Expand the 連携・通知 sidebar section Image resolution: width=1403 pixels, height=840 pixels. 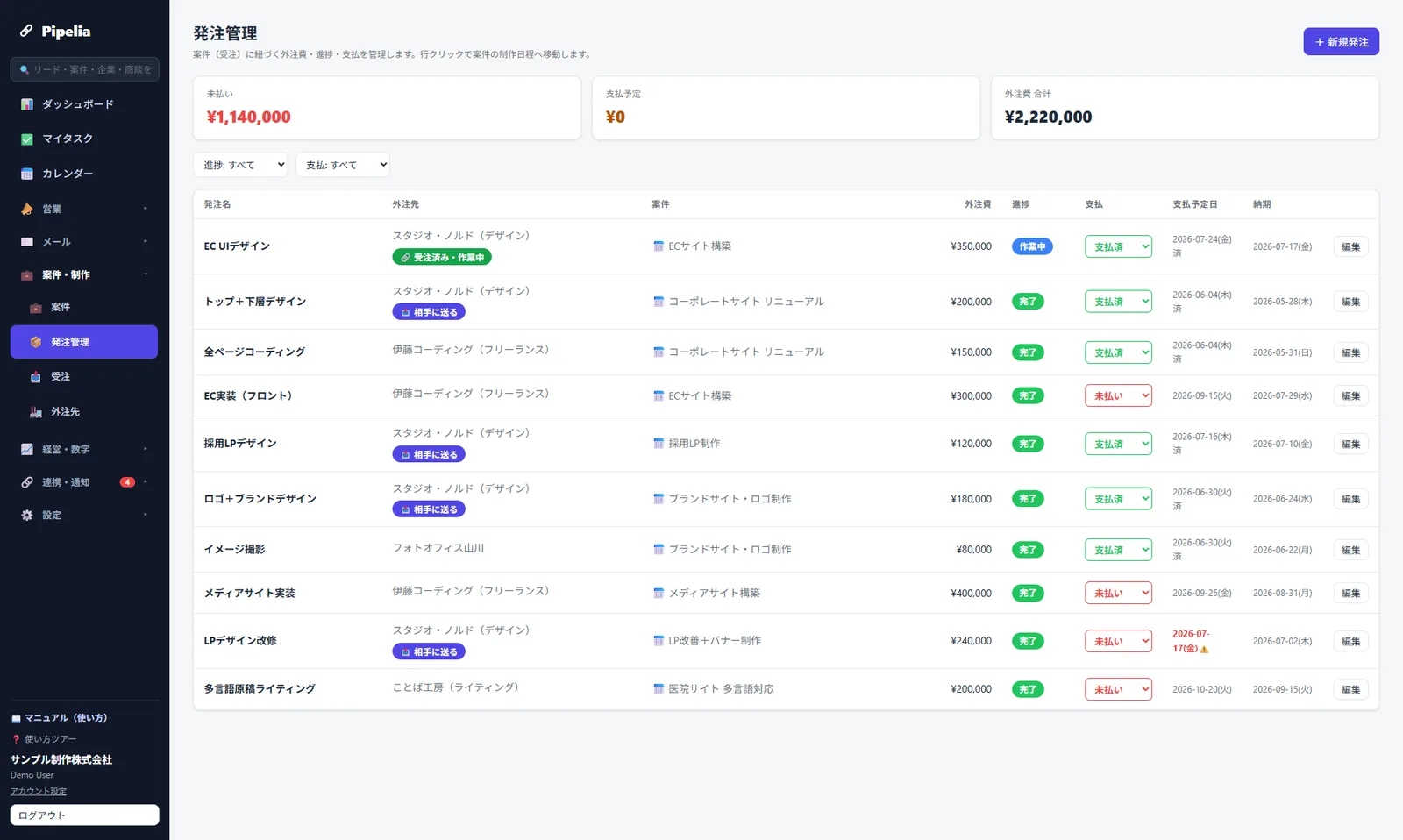pos(84,482)
